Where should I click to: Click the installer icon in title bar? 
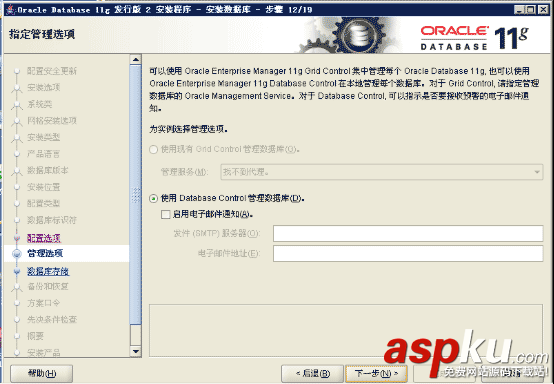click(11, 10)
